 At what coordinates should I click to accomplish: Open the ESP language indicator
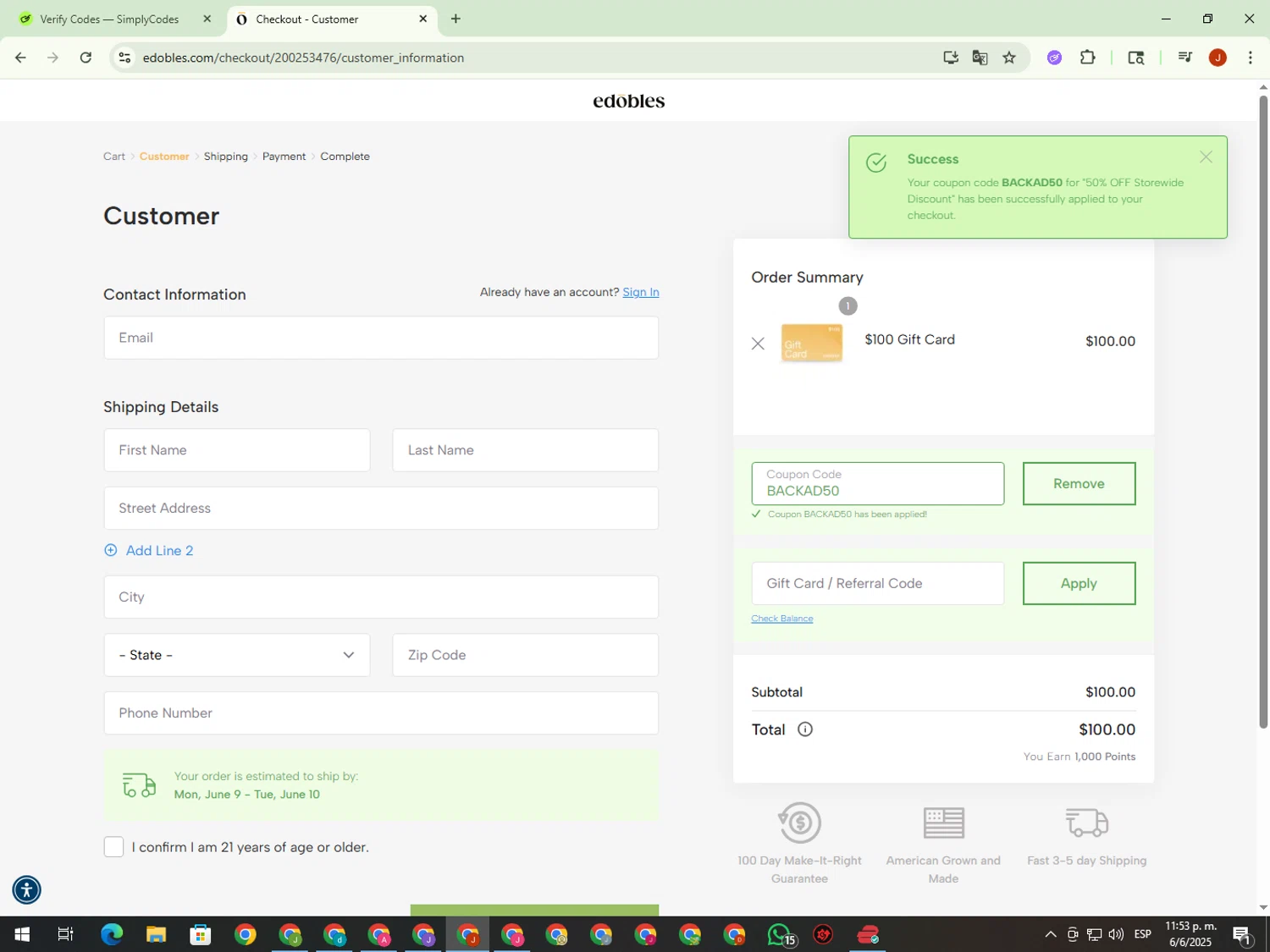tap(1142, 934)
